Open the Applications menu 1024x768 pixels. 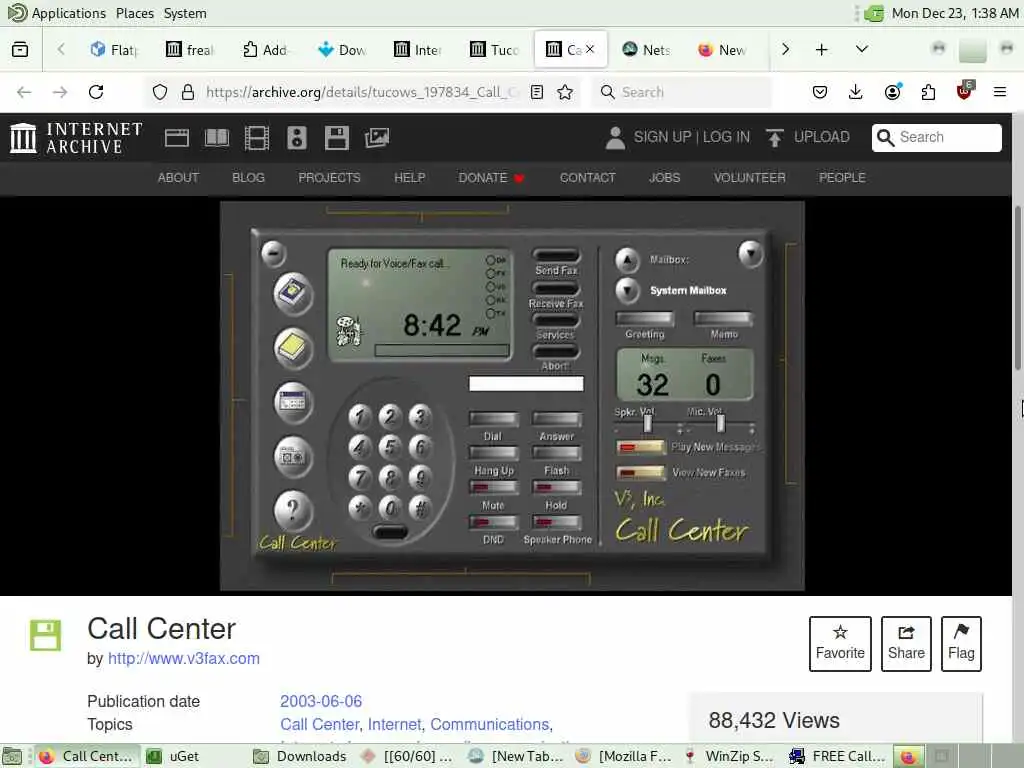[x=69, y=13]
